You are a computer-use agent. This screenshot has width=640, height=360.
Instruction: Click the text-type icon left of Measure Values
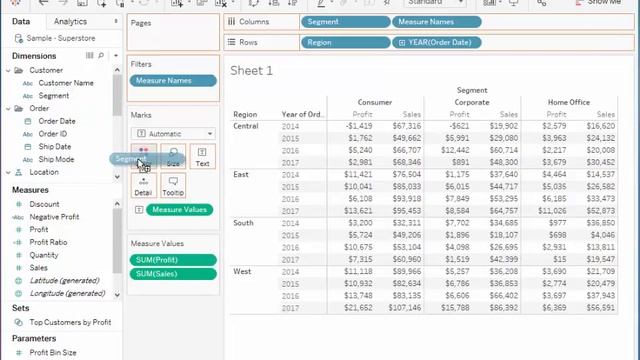tap(139, 210)
